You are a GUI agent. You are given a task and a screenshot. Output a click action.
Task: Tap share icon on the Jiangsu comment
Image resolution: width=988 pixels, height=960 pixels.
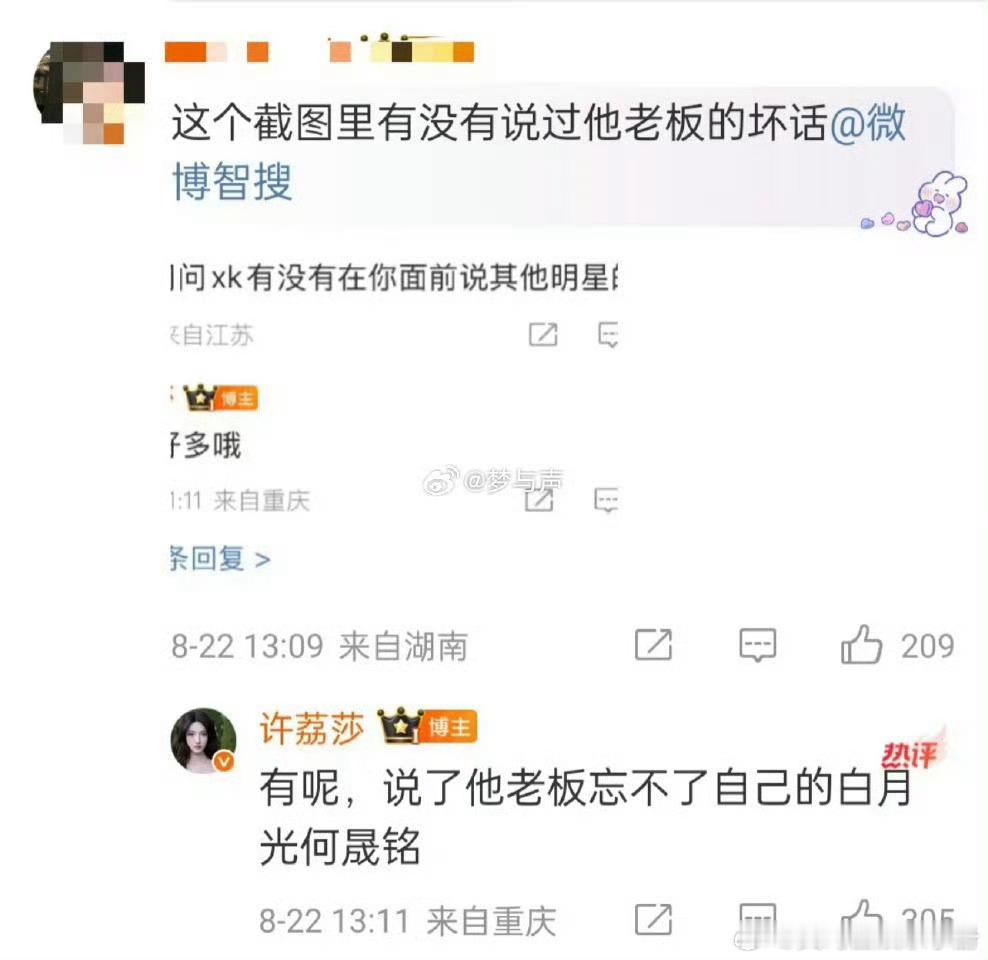click(x=543, y=334)
